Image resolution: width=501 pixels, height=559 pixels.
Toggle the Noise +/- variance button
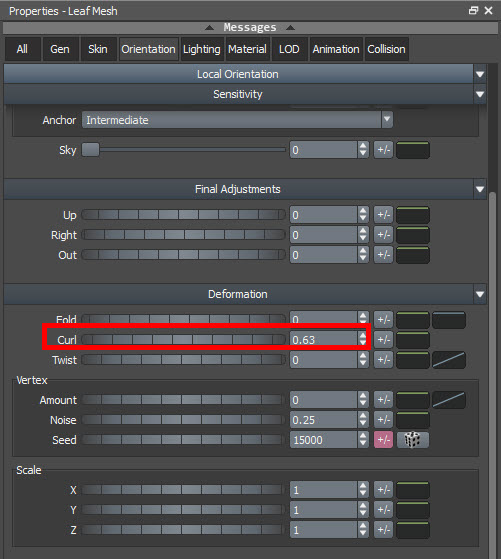383,420
